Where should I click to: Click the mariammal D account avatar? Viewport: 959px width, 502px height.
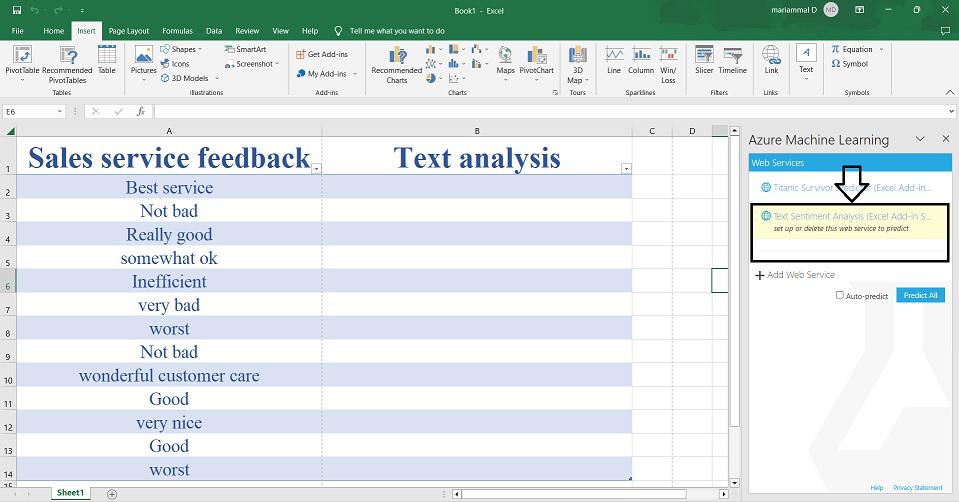tap(831, 10)
